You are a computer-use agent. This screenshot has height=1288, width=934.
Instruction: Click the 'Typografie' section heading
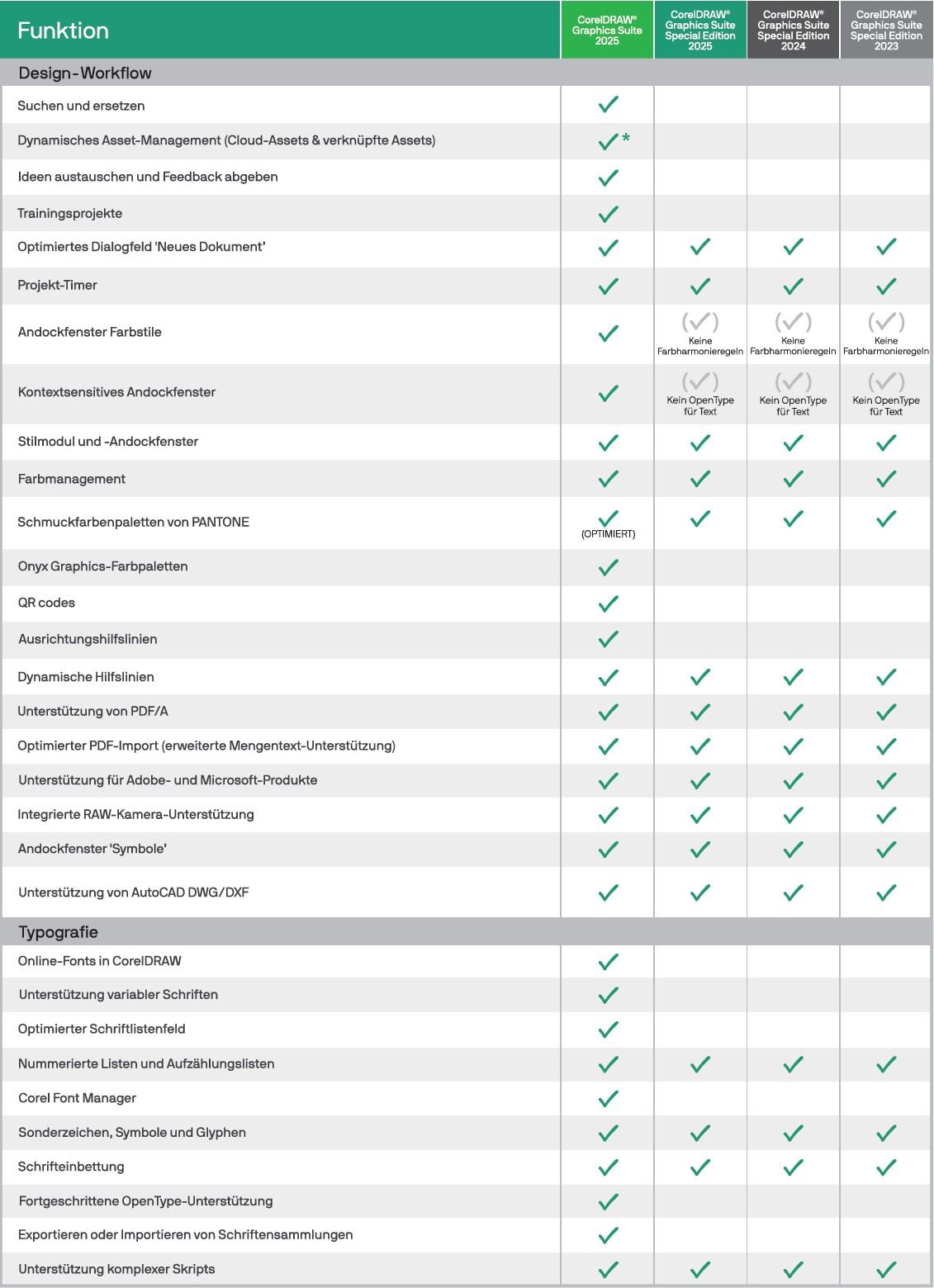59,932
